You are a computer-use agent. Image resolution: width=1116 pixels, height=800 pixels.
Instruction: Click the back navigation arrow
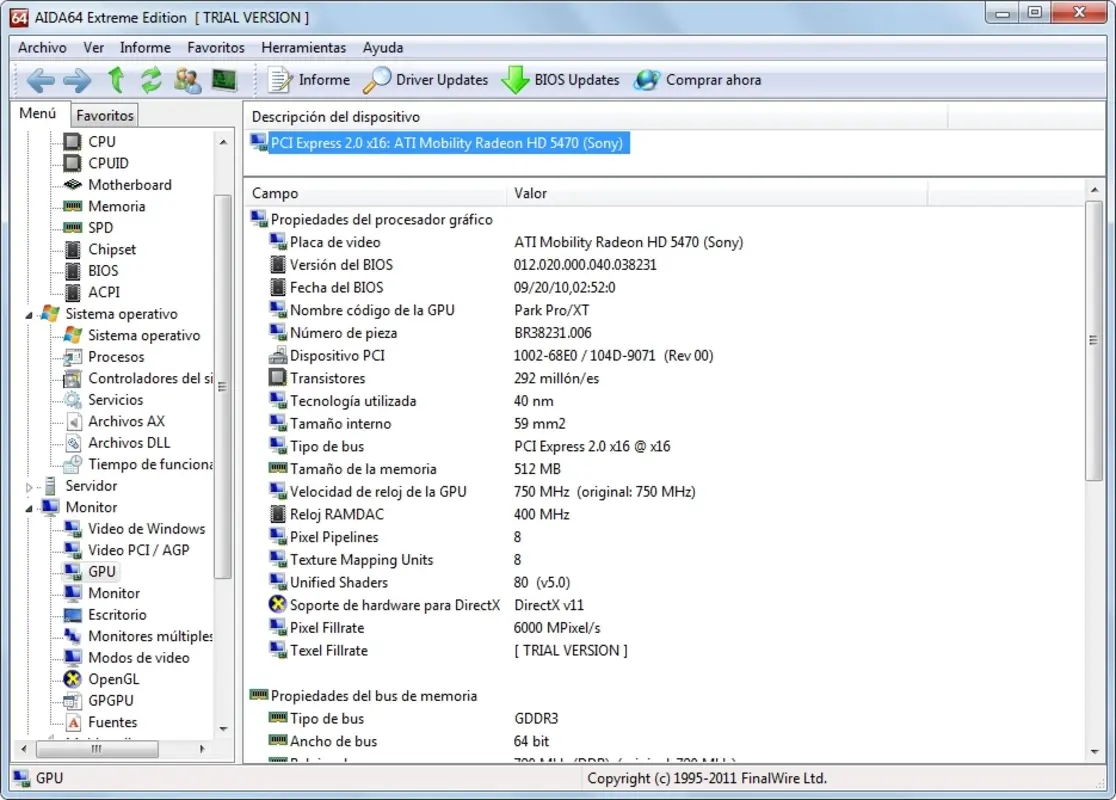pos(40,80)
